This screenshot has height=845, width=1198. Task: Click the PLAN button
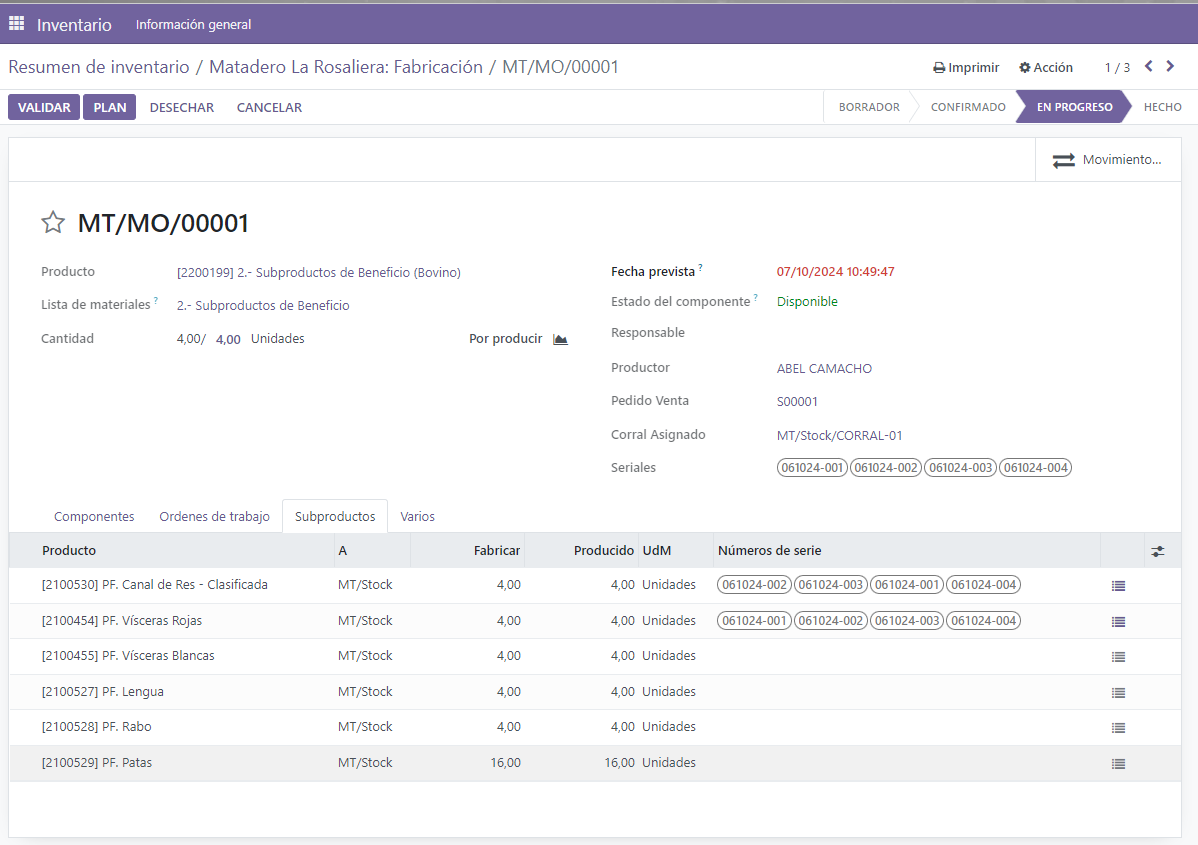(110, 108)
